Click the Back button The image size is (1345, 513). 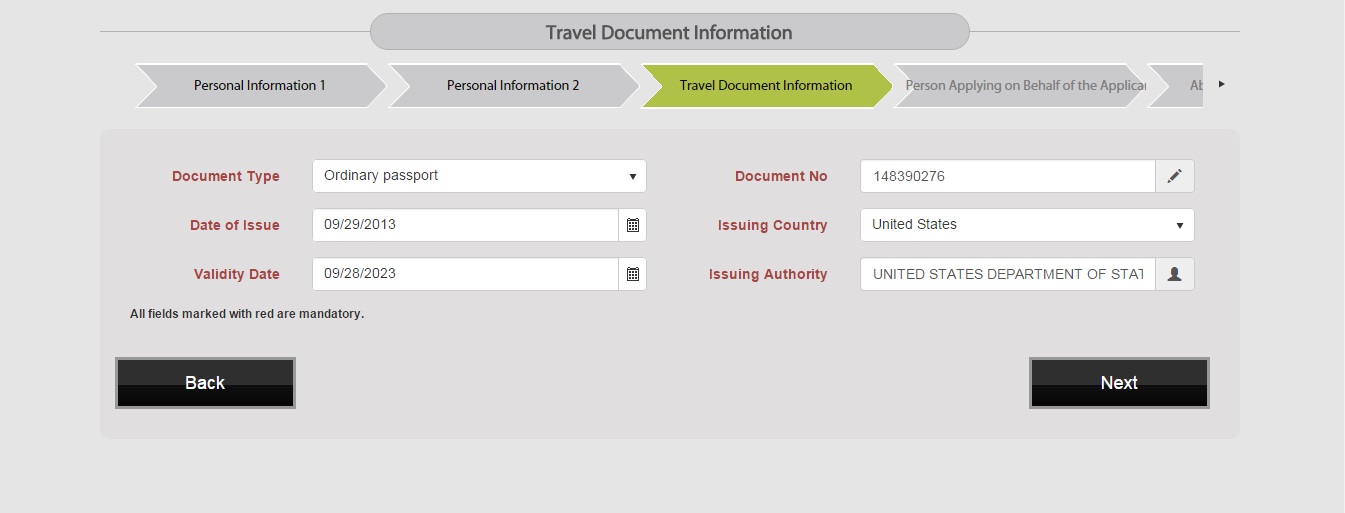(x=205, y=383)
